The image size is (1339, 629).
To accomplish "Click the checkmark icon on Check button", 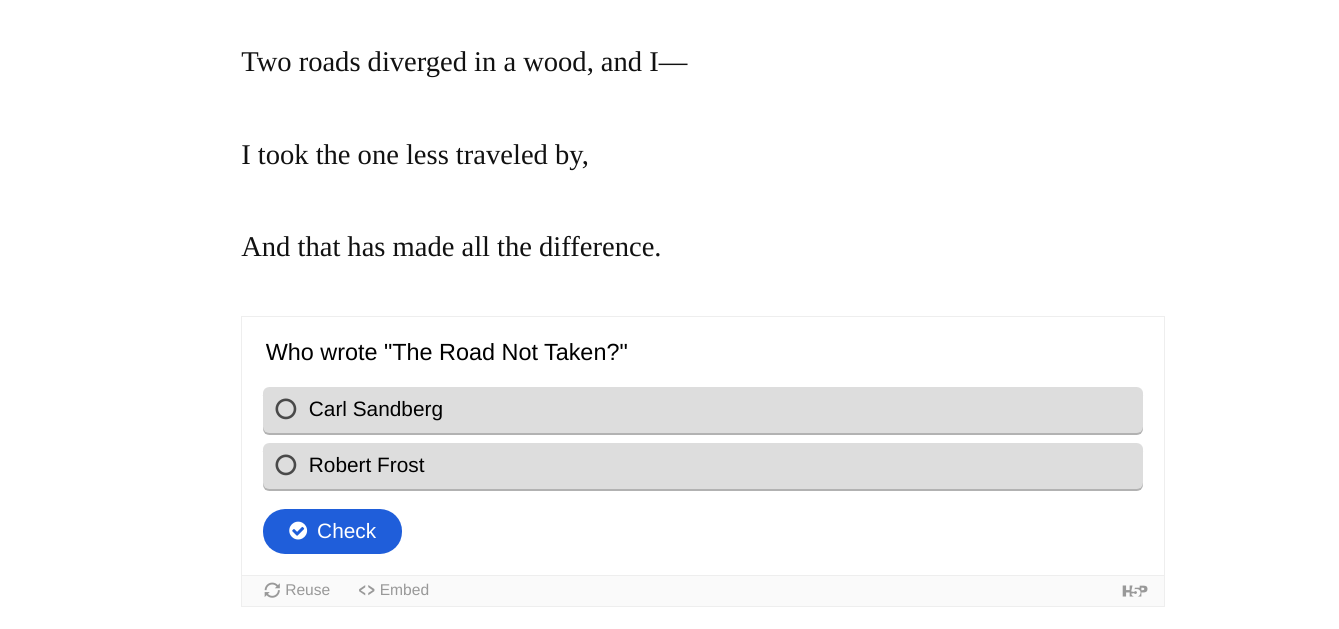I will coord(298,531).
